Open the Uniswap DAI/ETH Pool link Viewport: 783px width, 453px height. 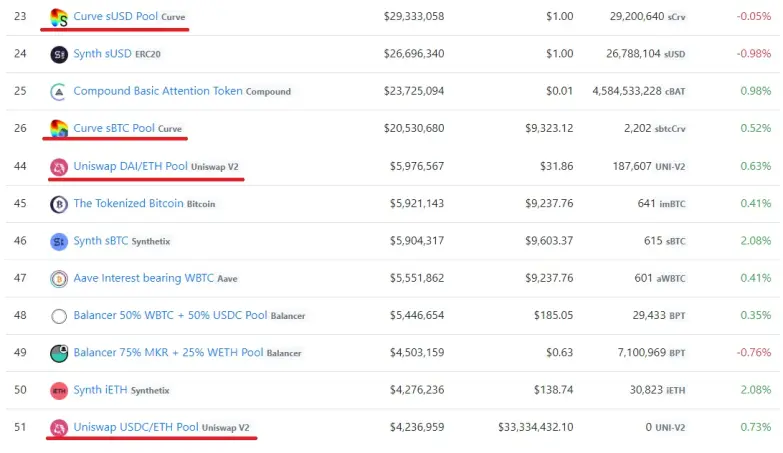pyautogui.click(x=130, y=166)
